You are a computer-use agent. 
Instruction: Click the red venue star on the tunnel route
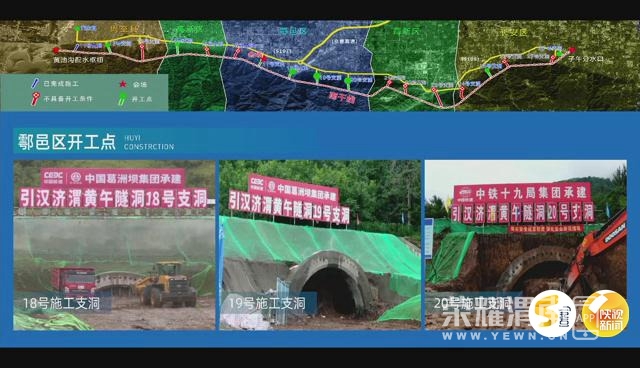tap(264, 58)
